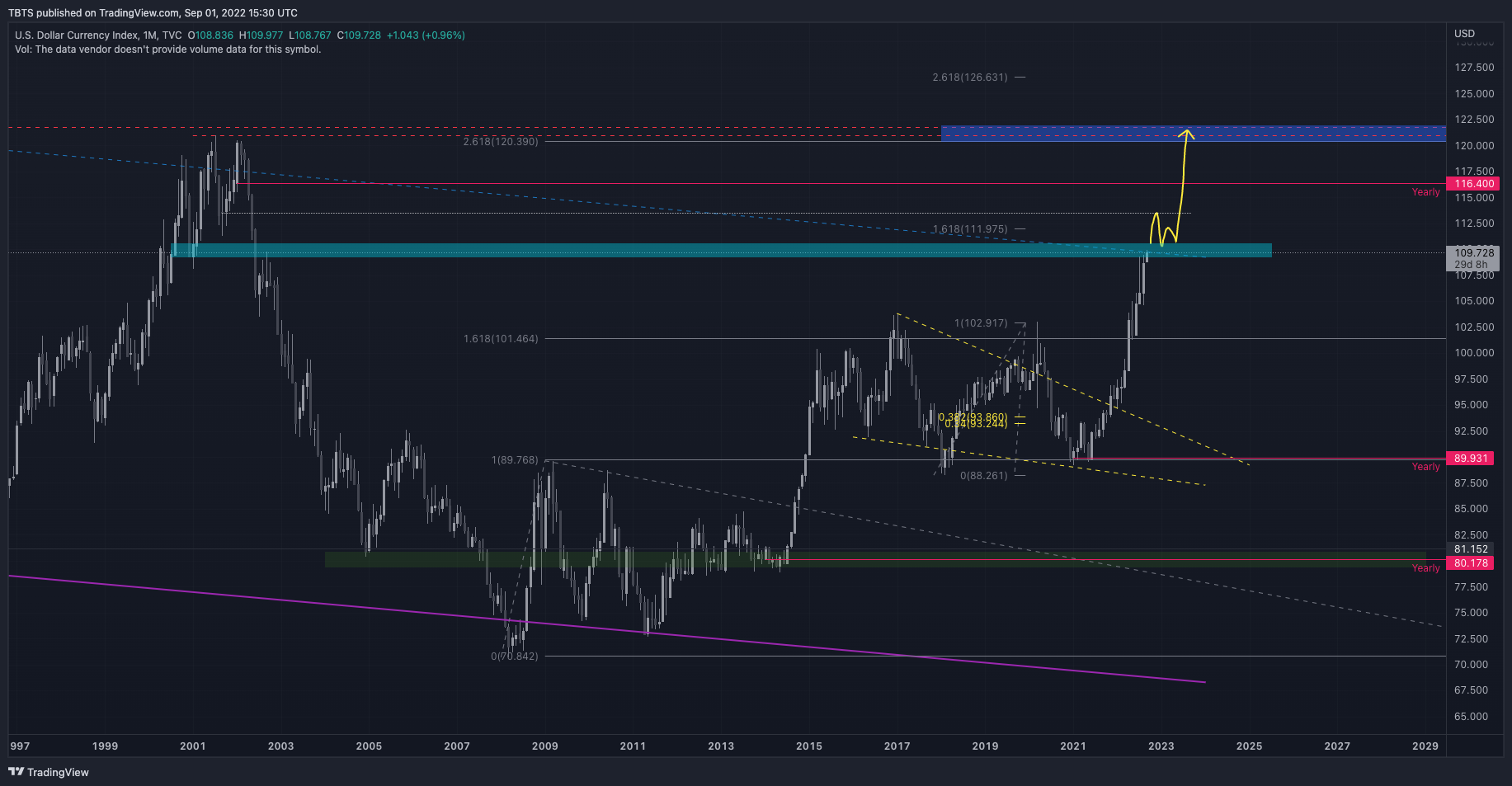Click the 2005 time axis label
The height and width of the screenshot is (786, 1512).
[x=369, y=746]
